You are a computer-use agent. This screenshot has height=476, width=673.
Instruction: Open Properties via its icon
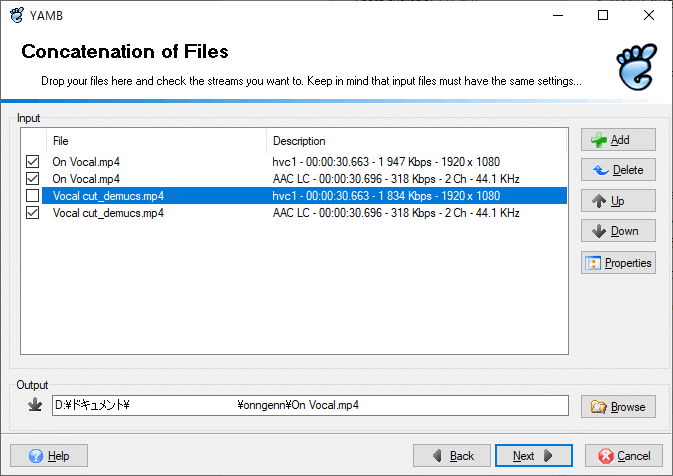(593, 263)
